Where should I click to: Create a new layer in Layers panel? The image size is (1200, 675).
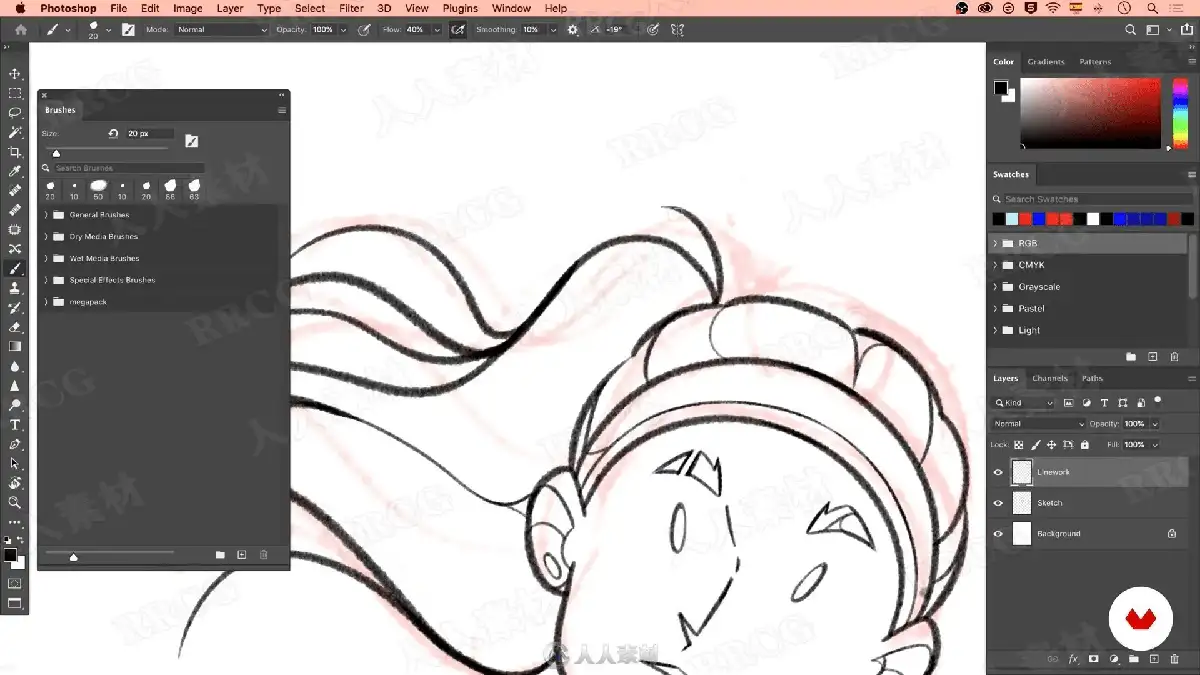click(1154, 660)
